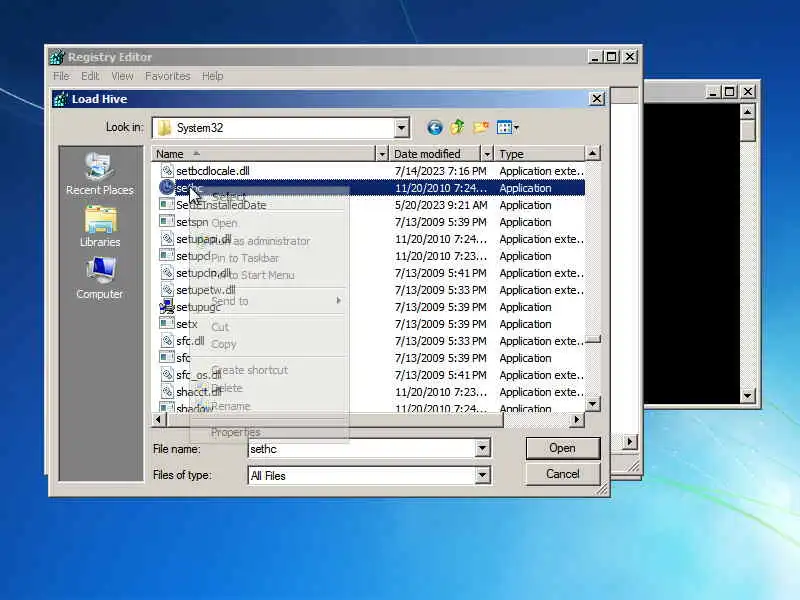This screenshot has width=800, height=600.
Task: Click the file list horizontal scrollbar thumb
Action: (335, 419)
